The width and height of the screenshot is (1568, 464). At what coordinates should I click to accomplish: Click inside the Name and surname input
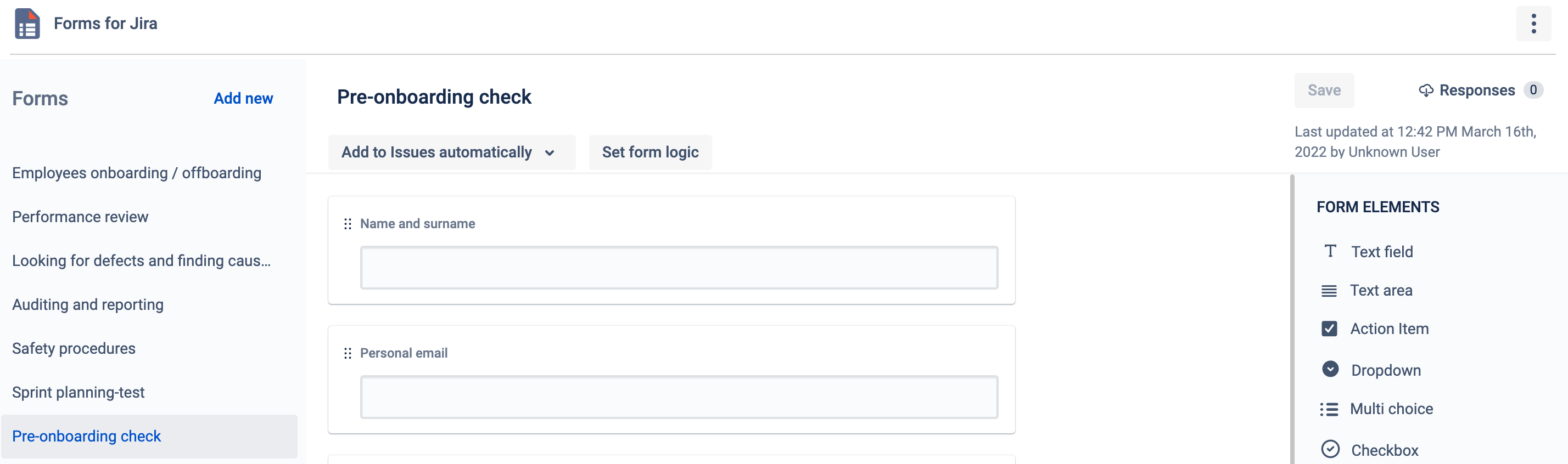tap(678, 267)
